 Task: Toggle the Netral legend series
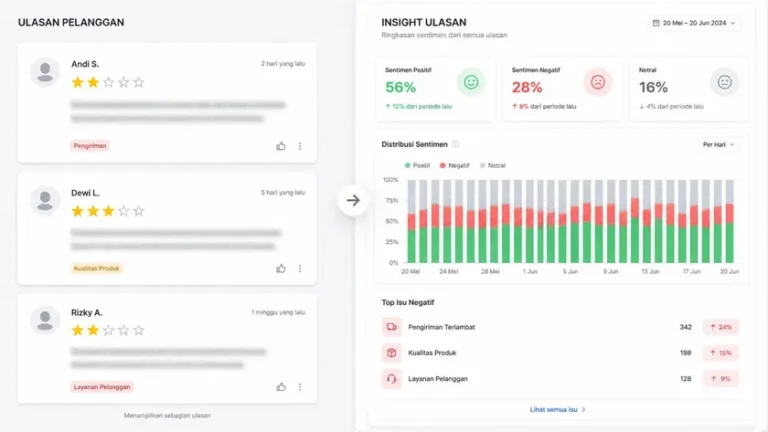(x=493, y=166)
